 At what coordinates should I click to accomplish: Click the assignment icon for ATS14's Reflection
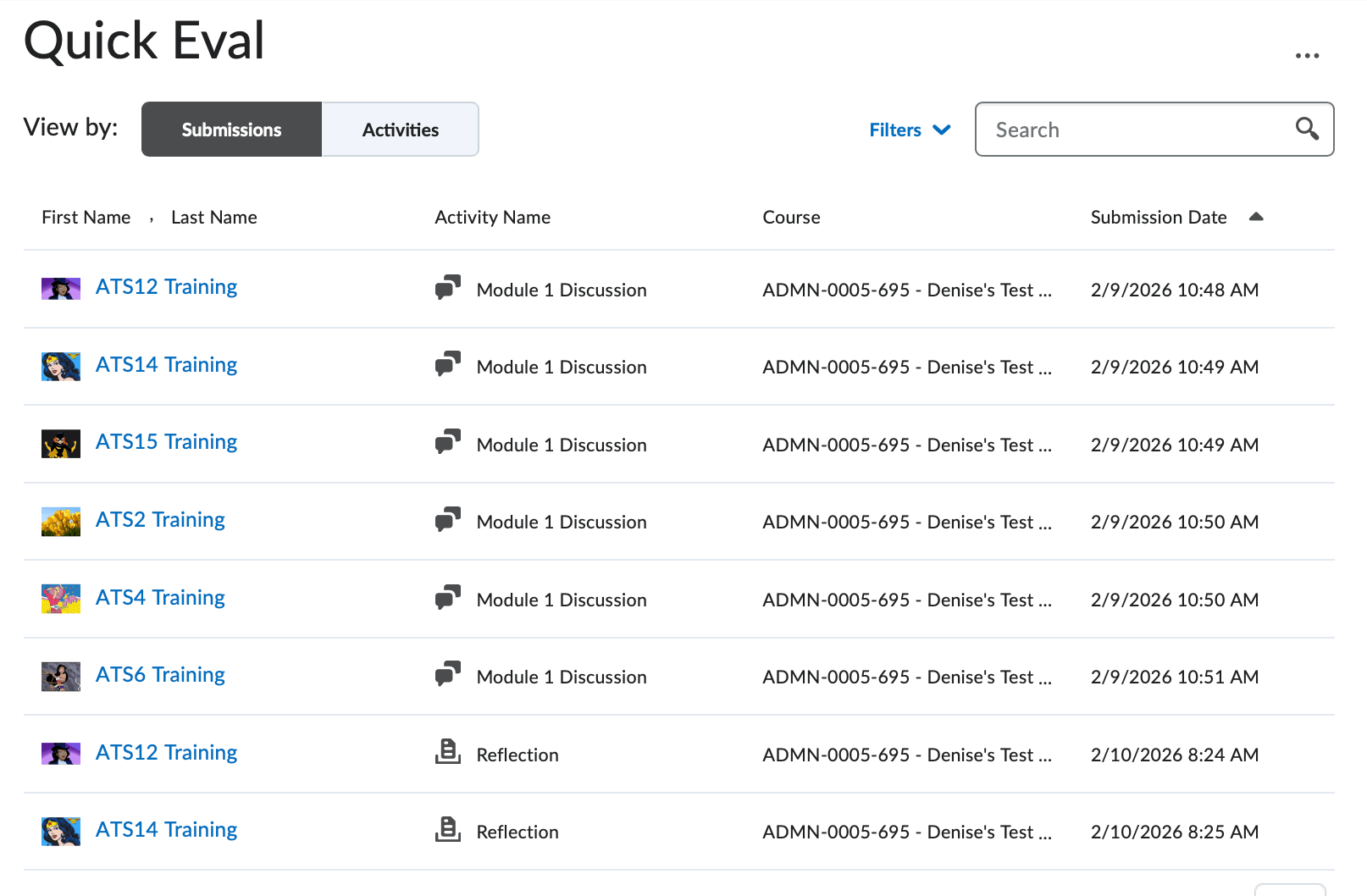(x=448, y=829)
